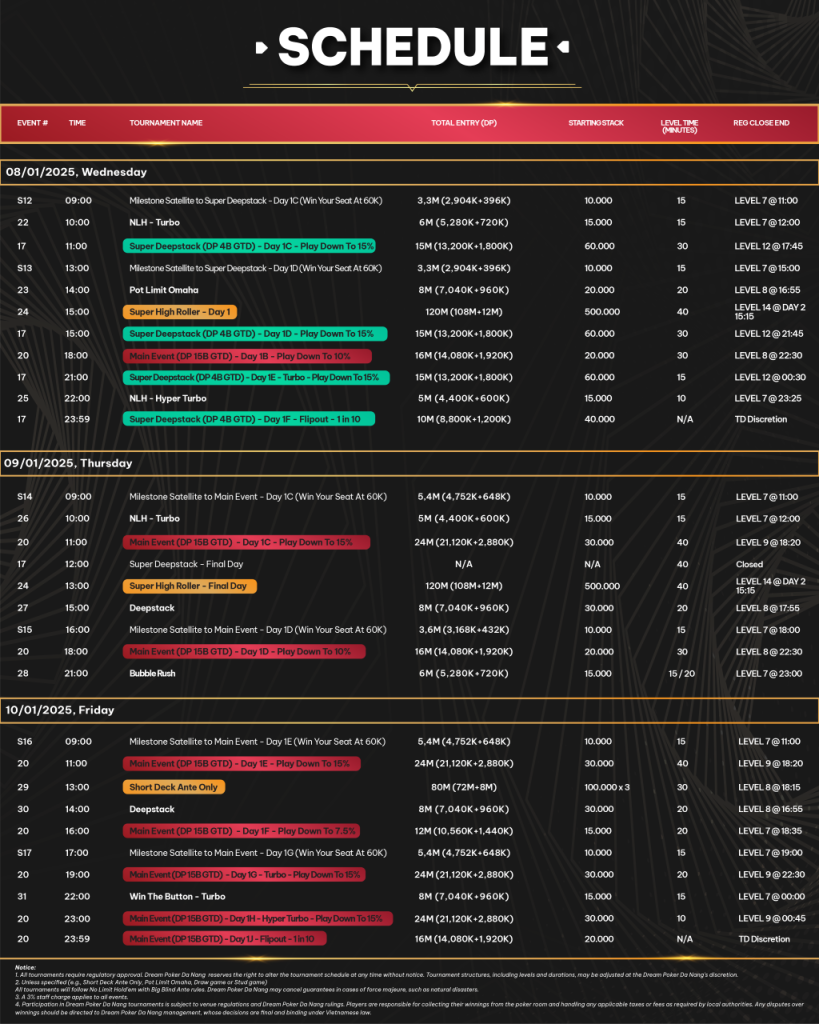The image size is (819, 1024).
Task: Select the 10/01/2025, Friday date header
Action: tap(409, 710)
